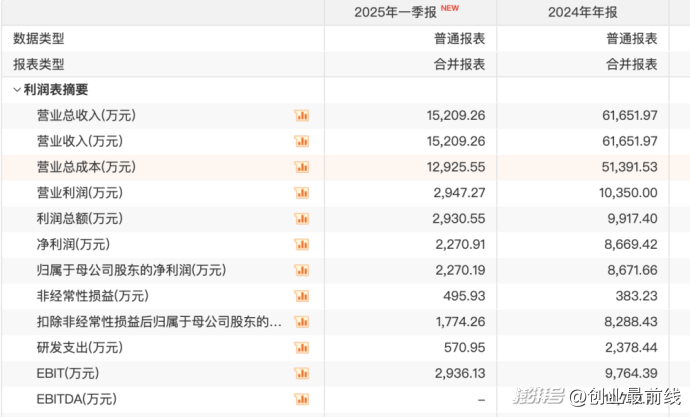
Task: Select the 15,209.26 value for 营业总收入
Action: pyautogui.click(x=455, y=116)
